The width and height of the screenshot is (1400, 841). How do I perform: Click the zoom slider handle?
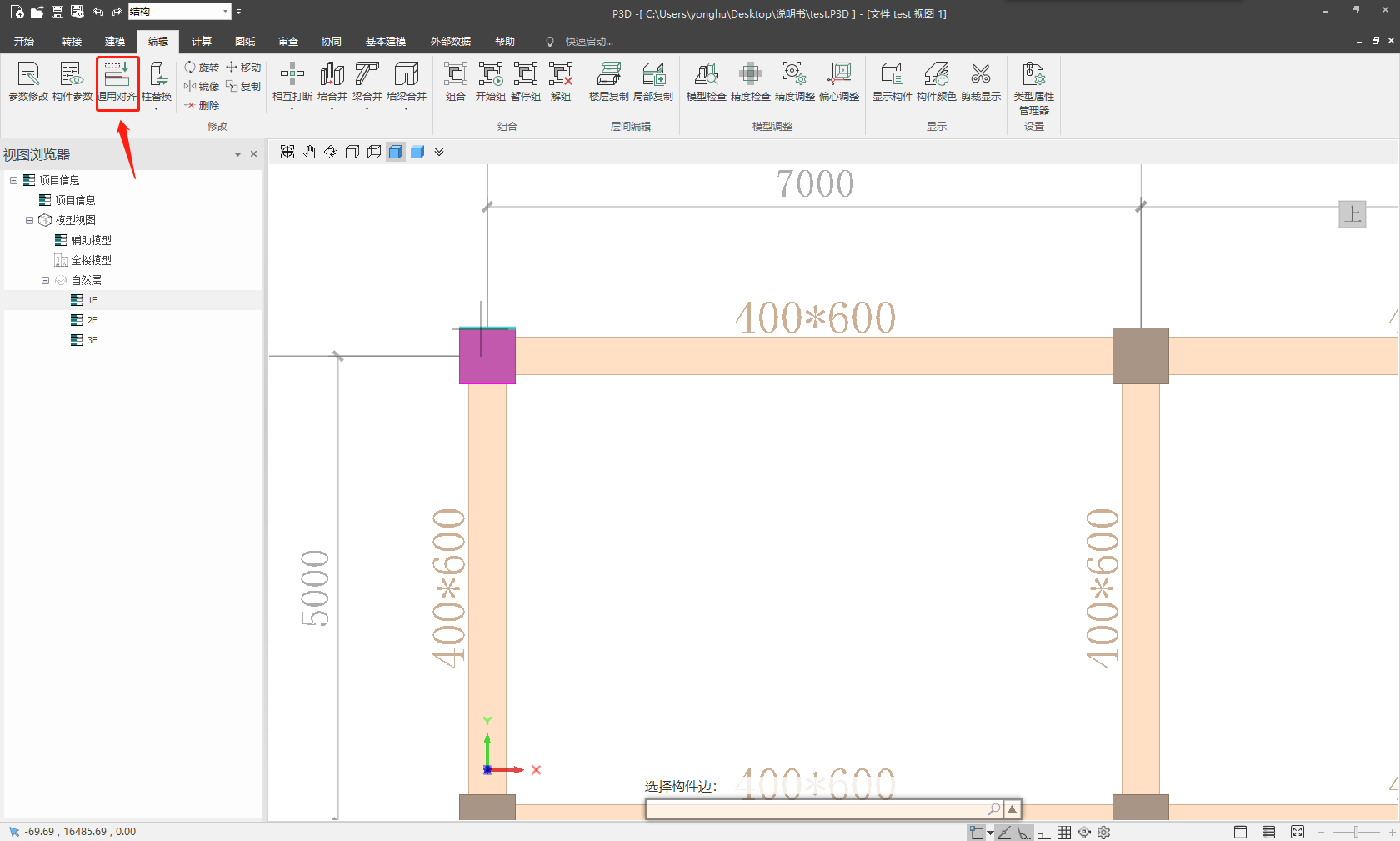(x=1356, y=832)
